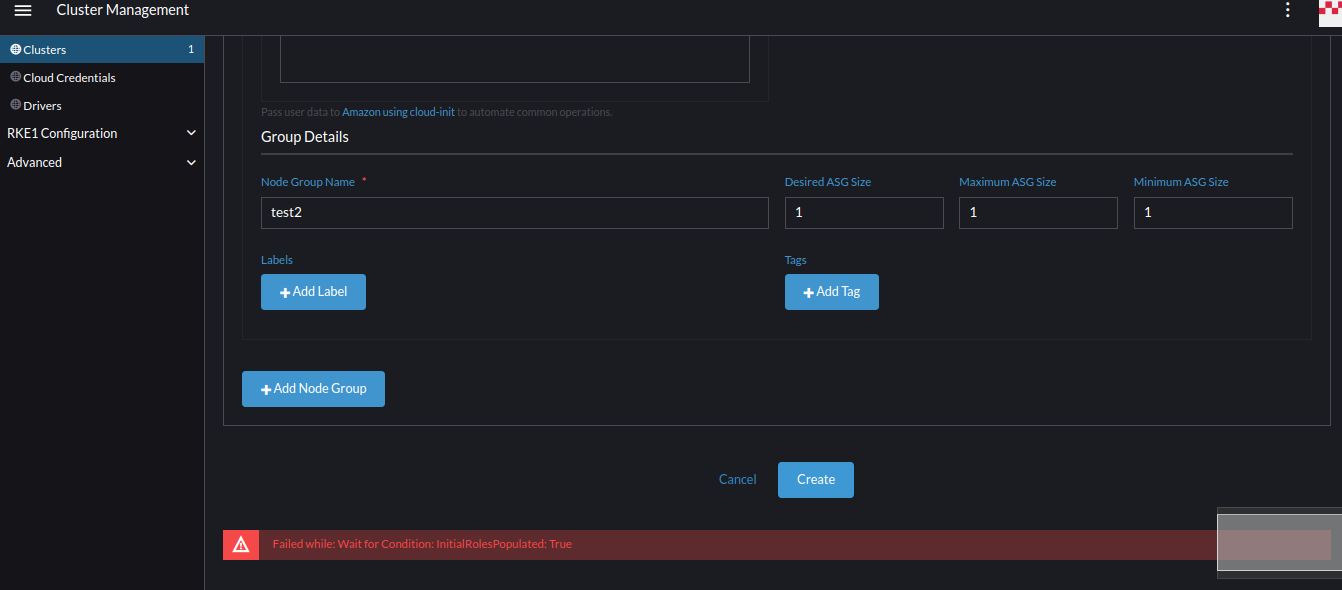Select Clusters in the sidebar
This screenshot has height=590, width=1342.
45,48
